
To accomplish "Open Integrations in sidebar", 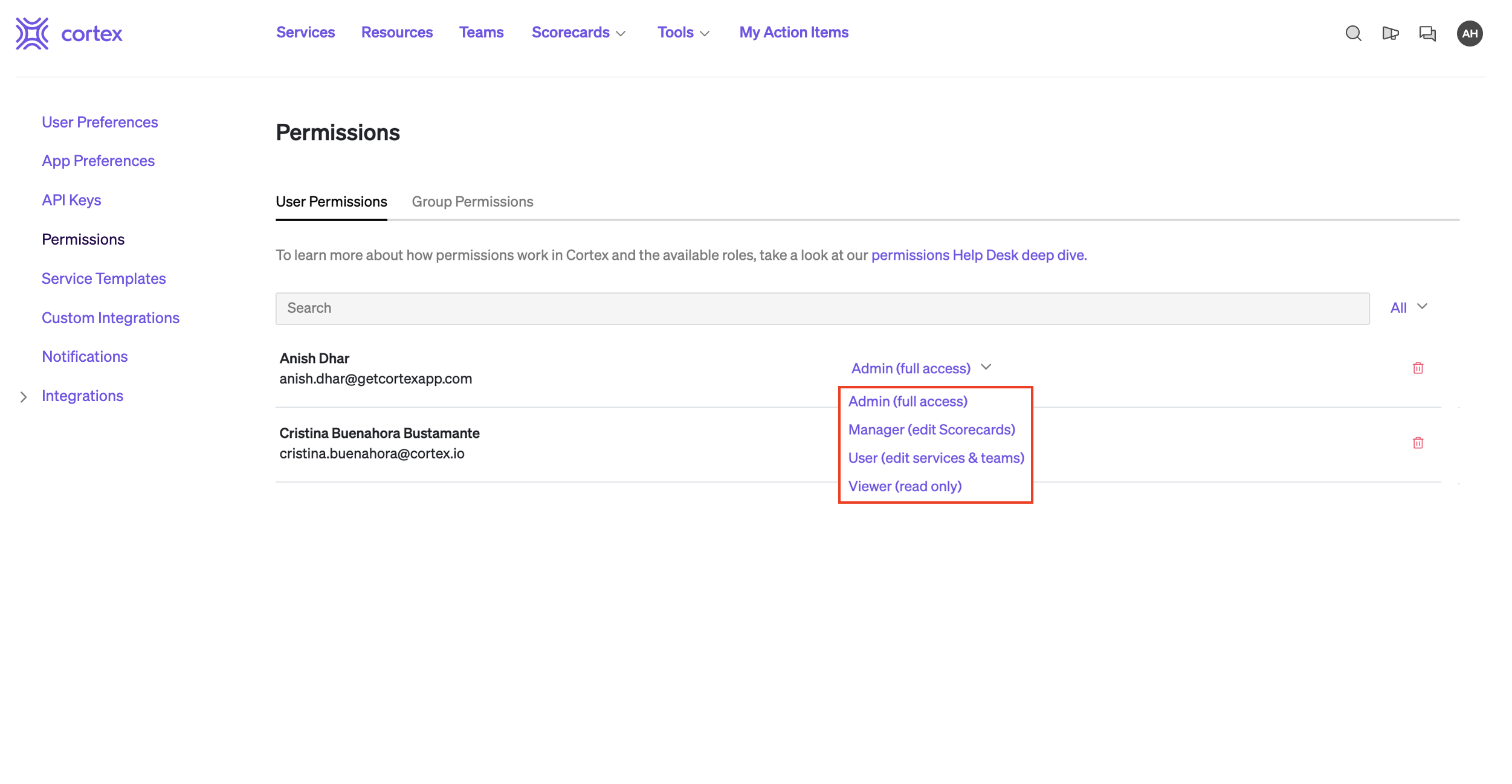I will tap(82, 396).
